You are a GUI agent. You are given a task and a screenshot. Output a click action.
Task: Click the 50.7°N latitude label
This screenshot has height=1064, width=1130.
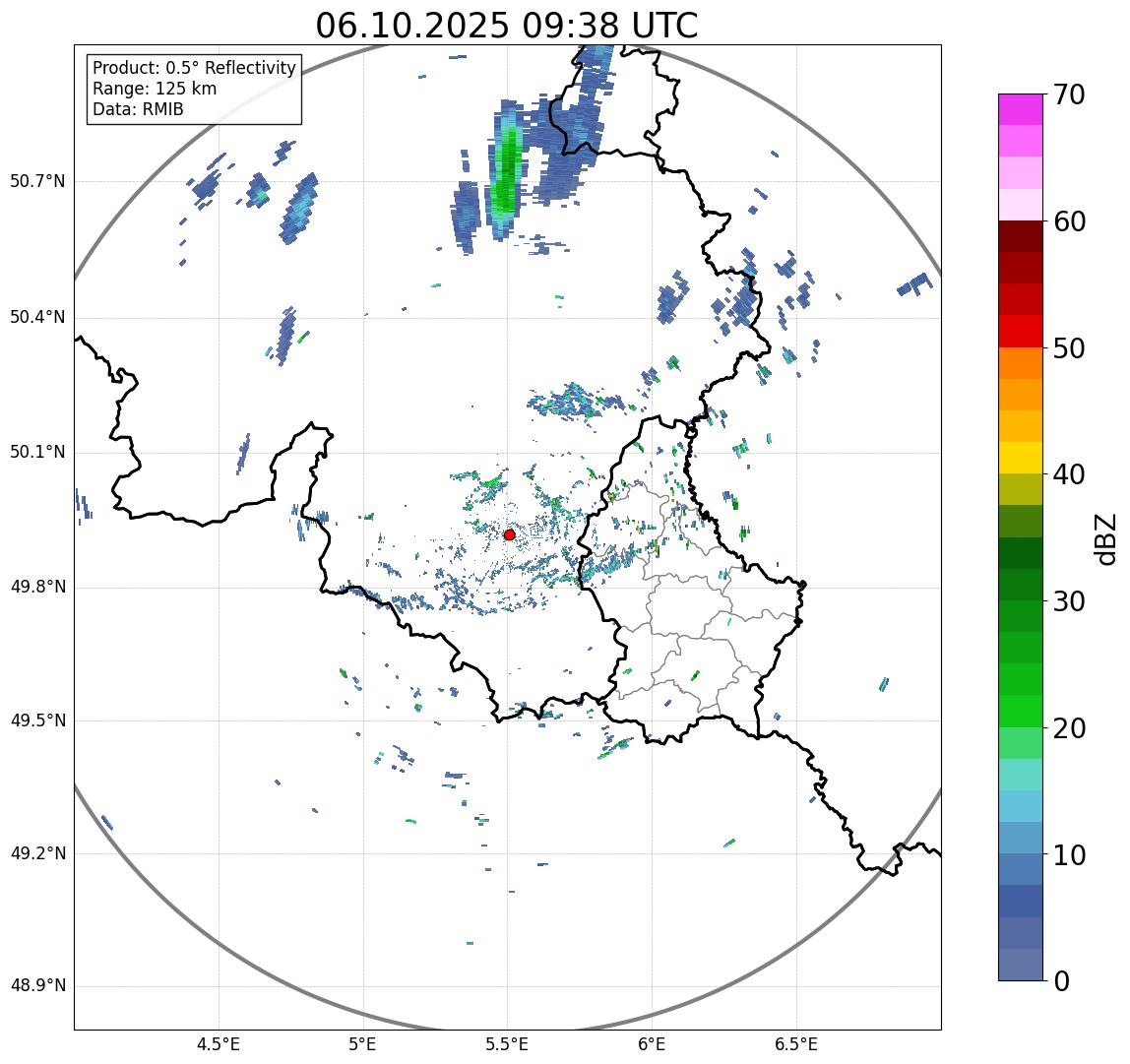(36, 181)
